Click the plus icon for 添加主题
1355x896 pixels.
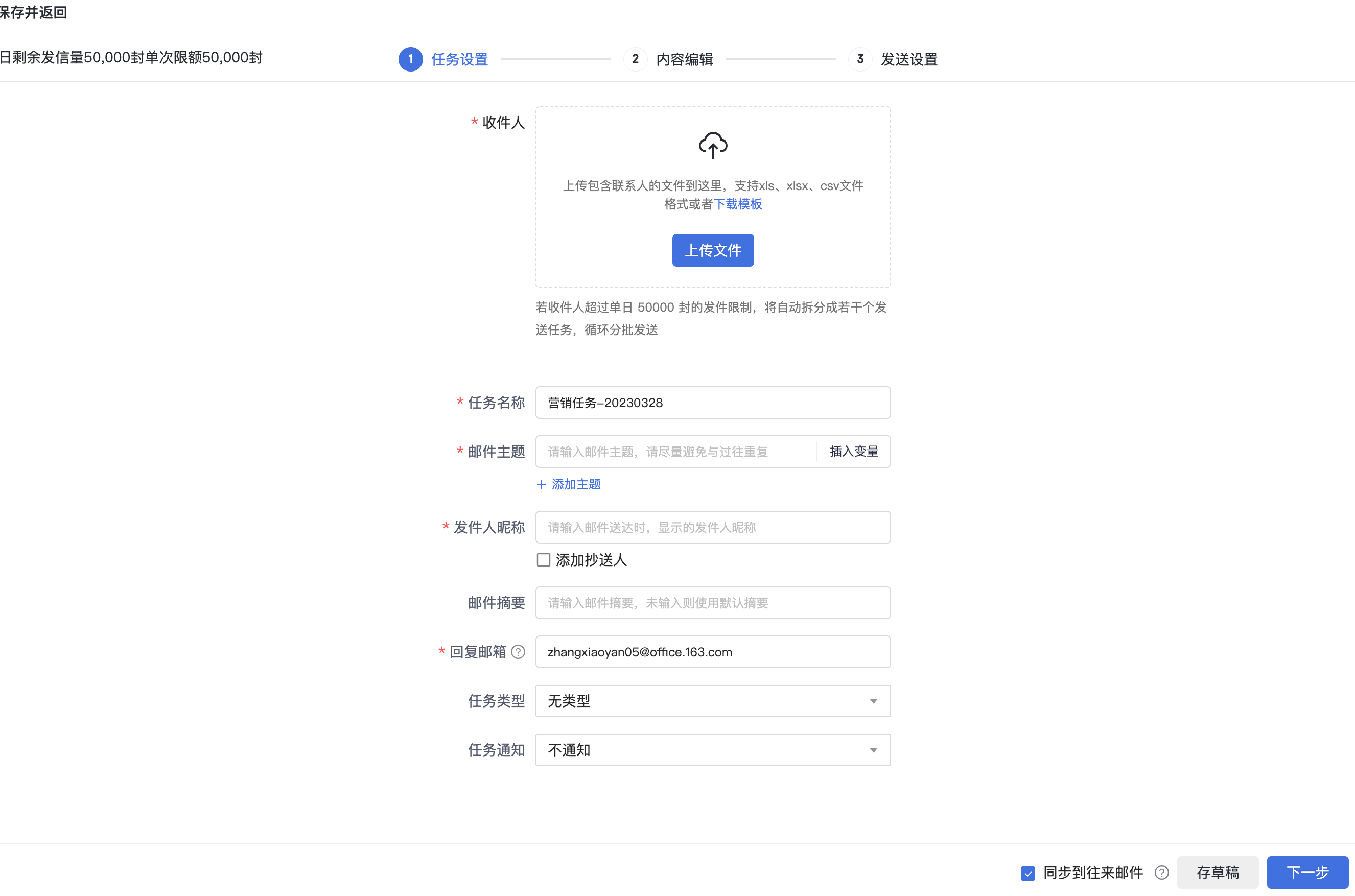[x=541, y=484]
